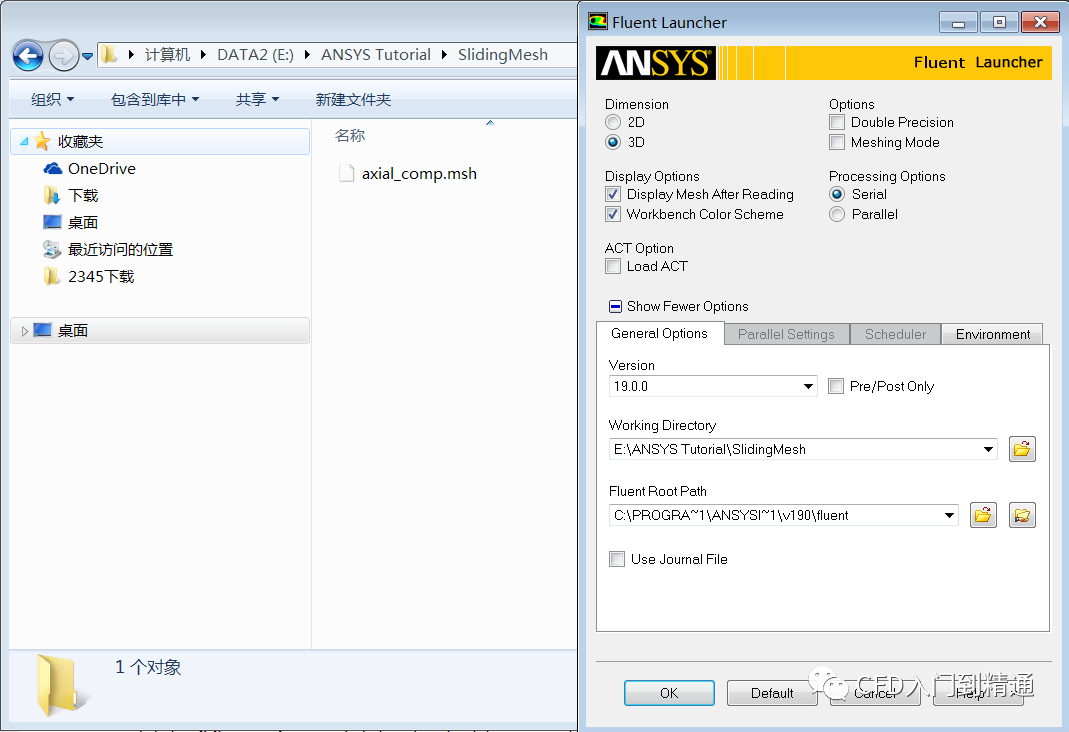1069x732 pixels.
Task: Open recent locations dropdown arrow in Explorer
Action: tap(88, 57)
